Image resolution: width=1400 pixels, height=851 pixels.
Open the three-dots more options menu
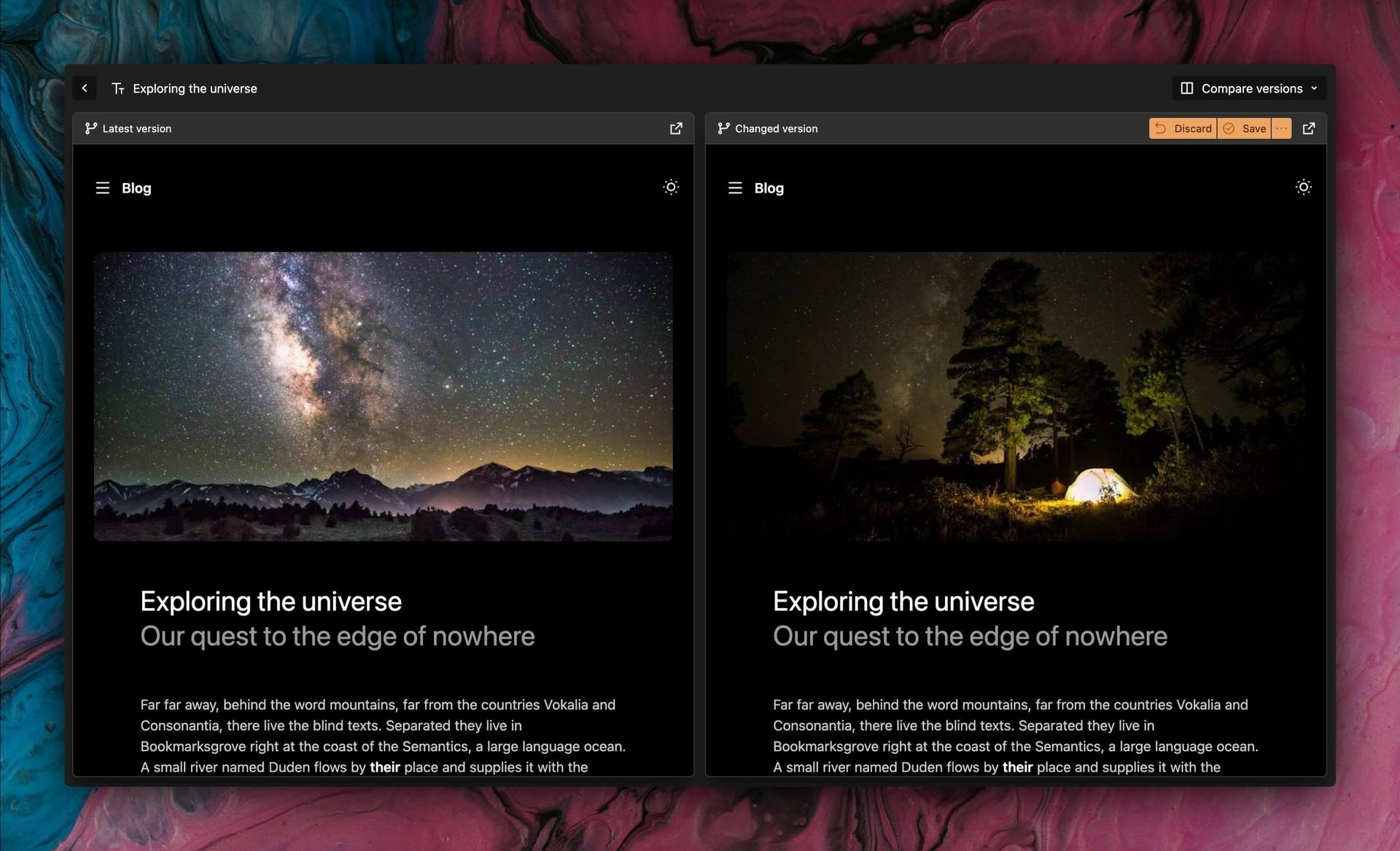pyautogui.click(x=1281, y=128)
